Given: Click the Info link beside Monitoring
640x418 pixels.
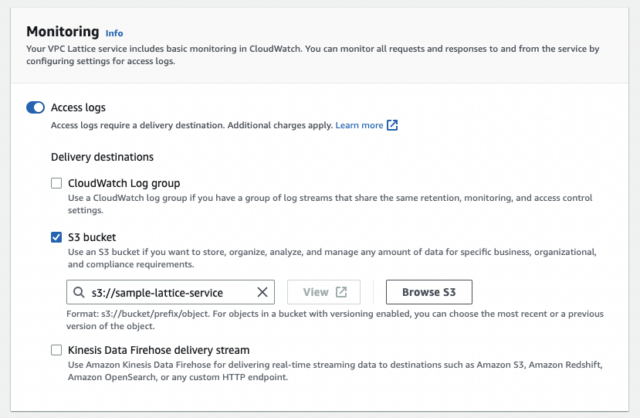Looking at the screenshot, I should coord(114,33).
